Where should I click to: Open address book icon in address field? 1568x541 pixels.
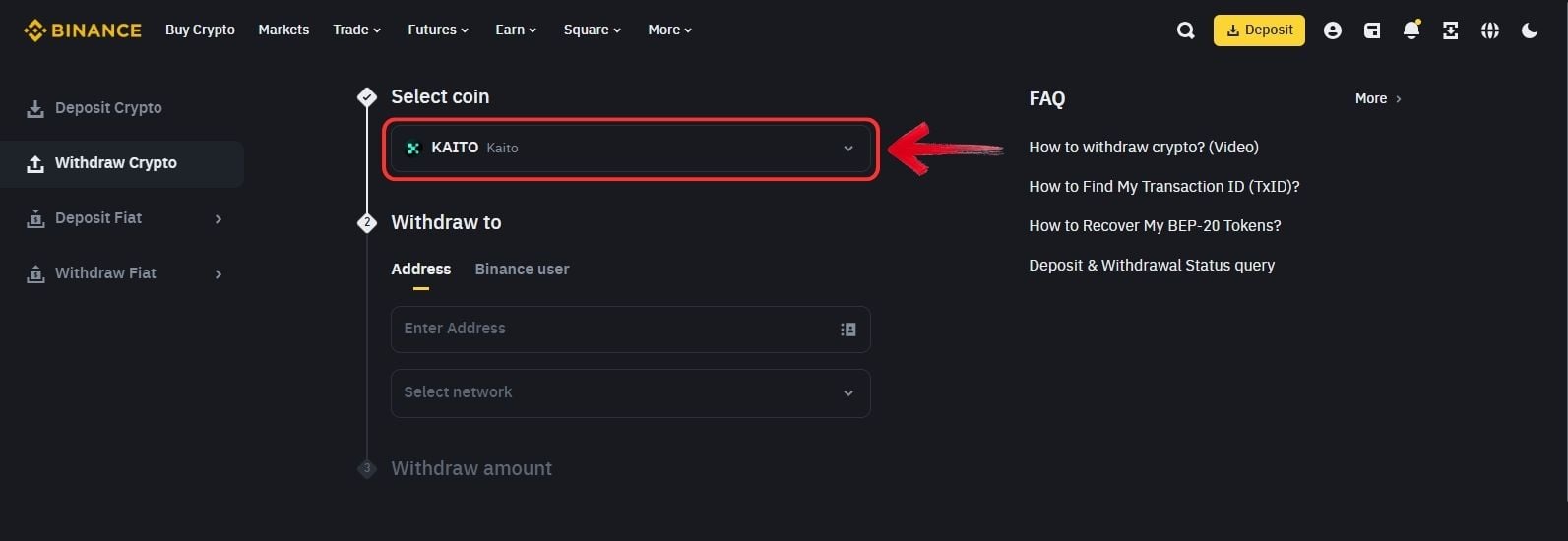pos(847,330)
